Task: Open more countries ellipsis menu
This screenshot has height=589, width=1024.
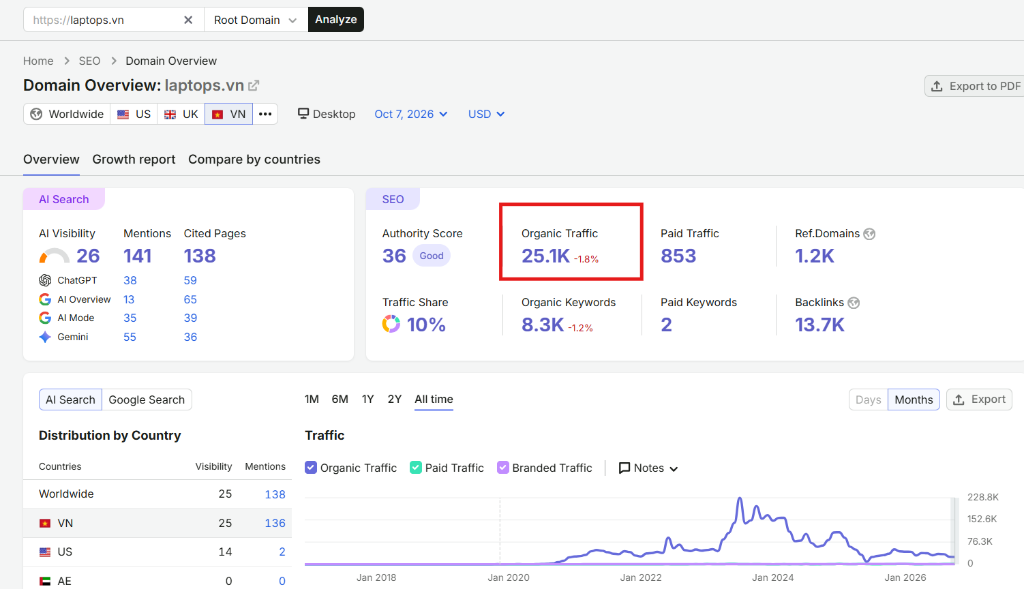Action: pos(265,114)
